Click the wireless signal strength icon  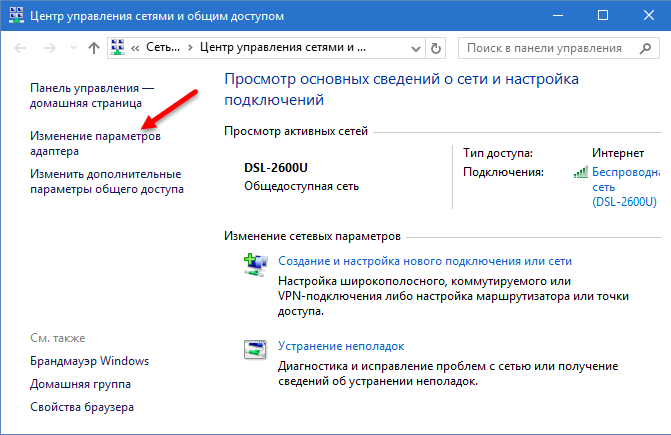(x=579, y=173)
